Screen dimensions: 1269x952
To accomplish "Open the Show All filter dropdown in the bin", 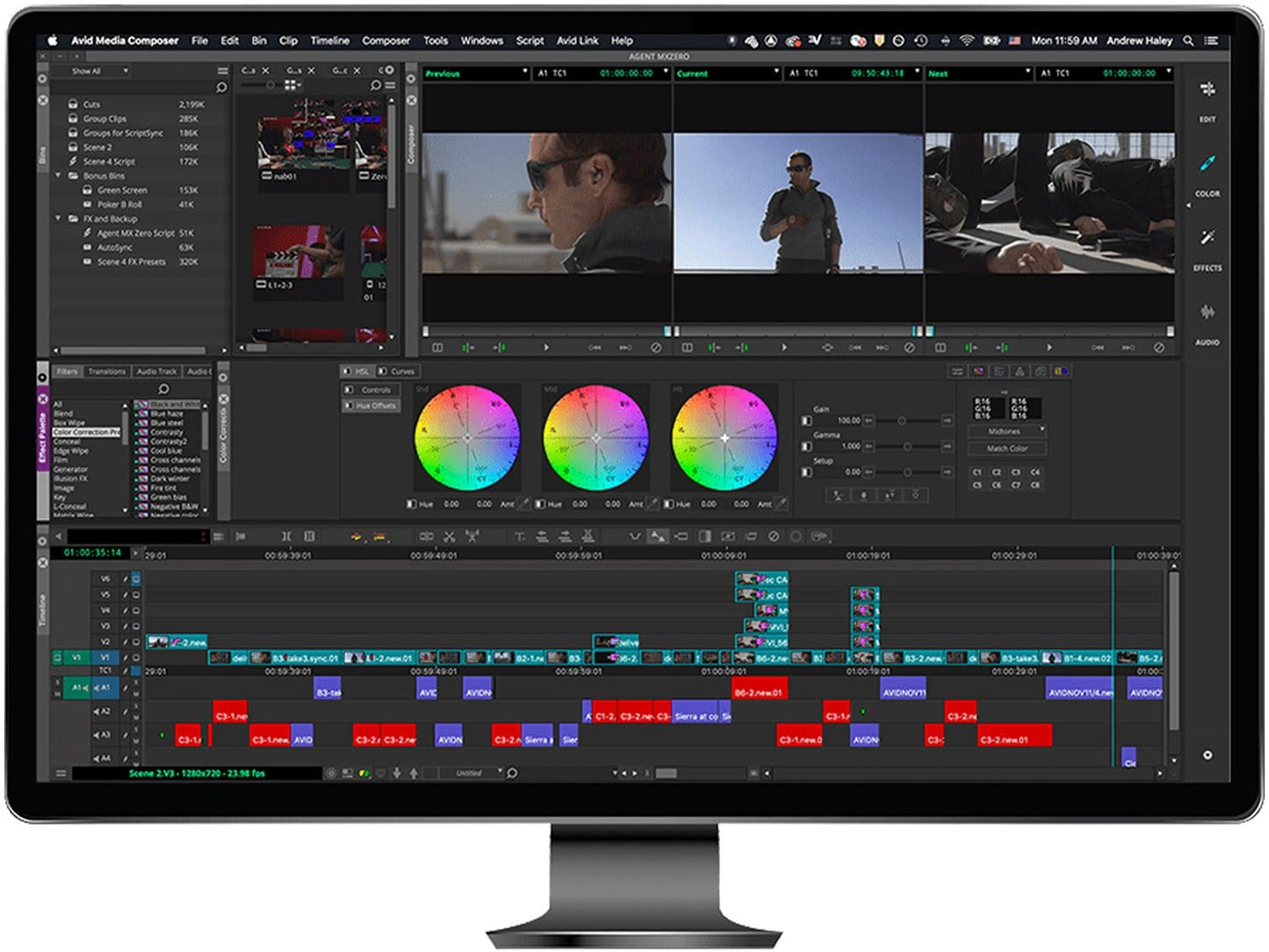I will 94,72.
